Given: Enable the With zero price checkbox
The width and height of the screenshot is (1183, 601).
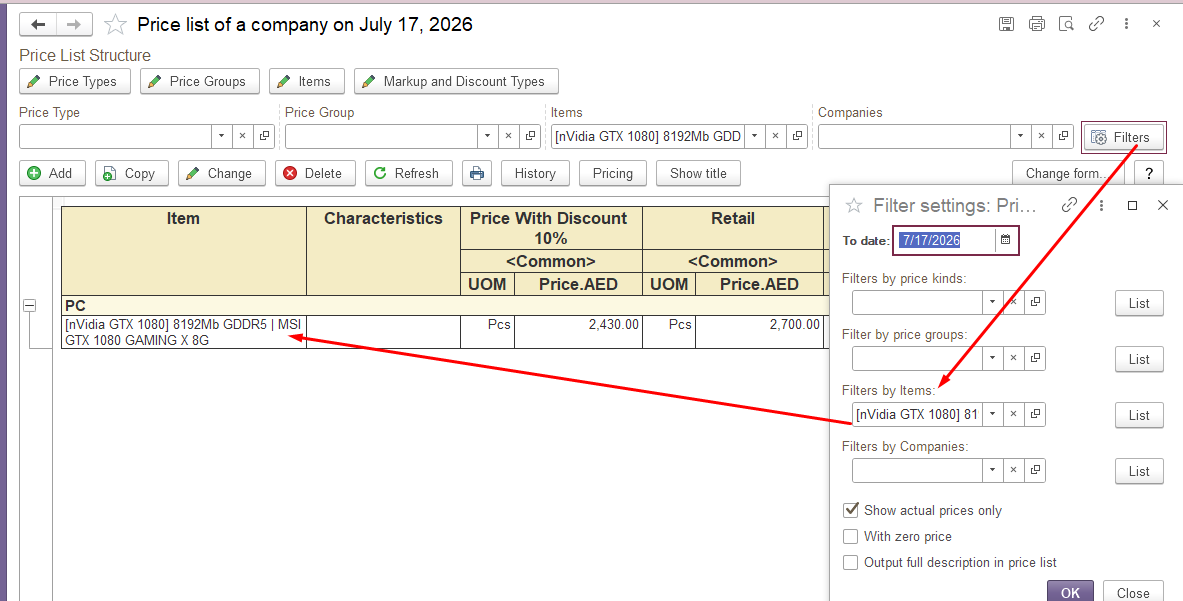Looking at the screenshot, I should [850, 537].
